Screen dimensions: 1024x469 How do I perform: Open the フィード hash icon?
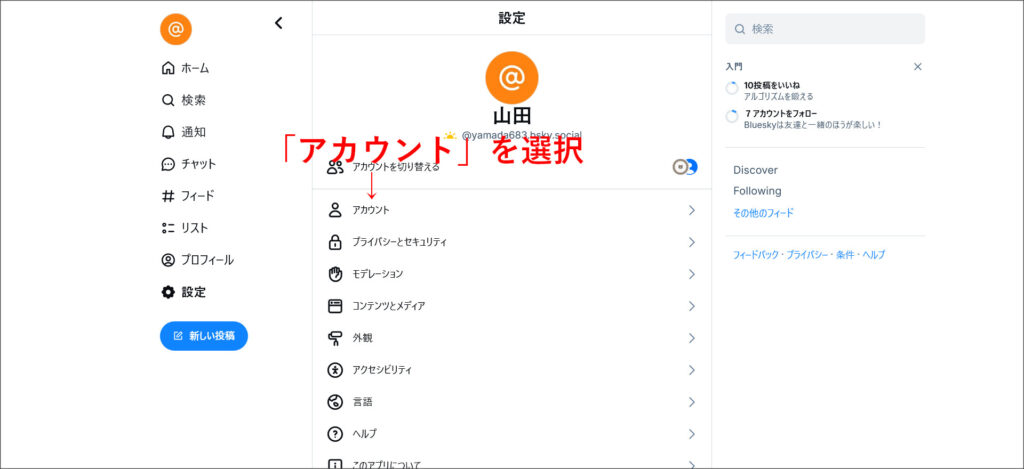point(168,196)
